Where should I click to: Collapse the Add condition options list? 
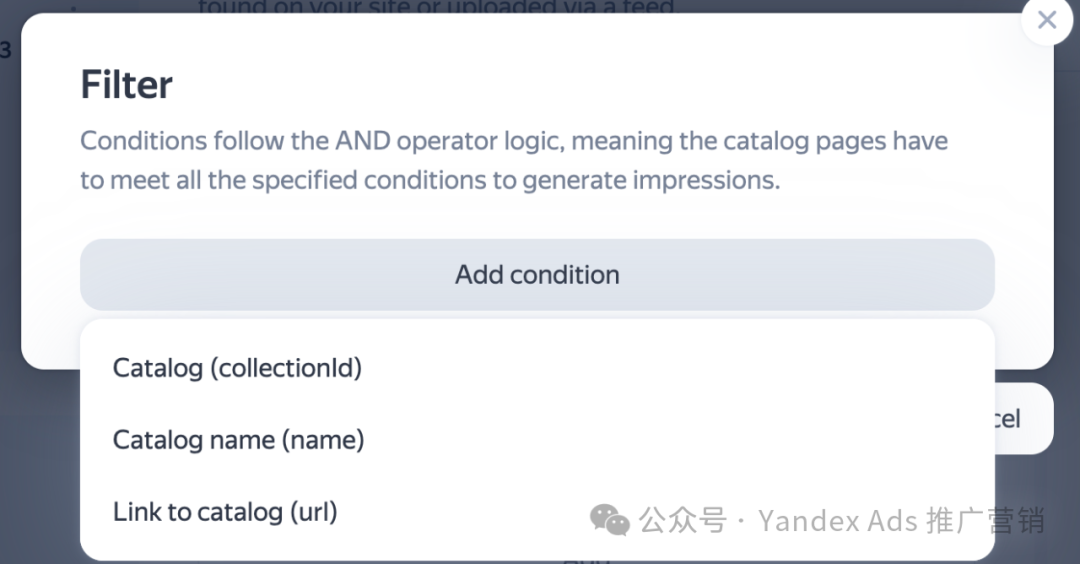[537, 275]
